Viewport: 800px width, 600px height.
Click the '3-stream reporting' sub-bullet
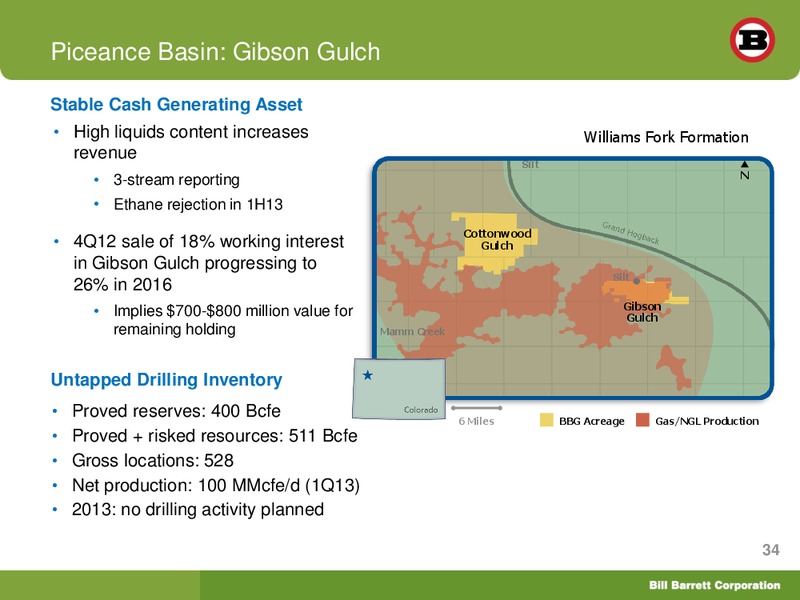(177, 180)
